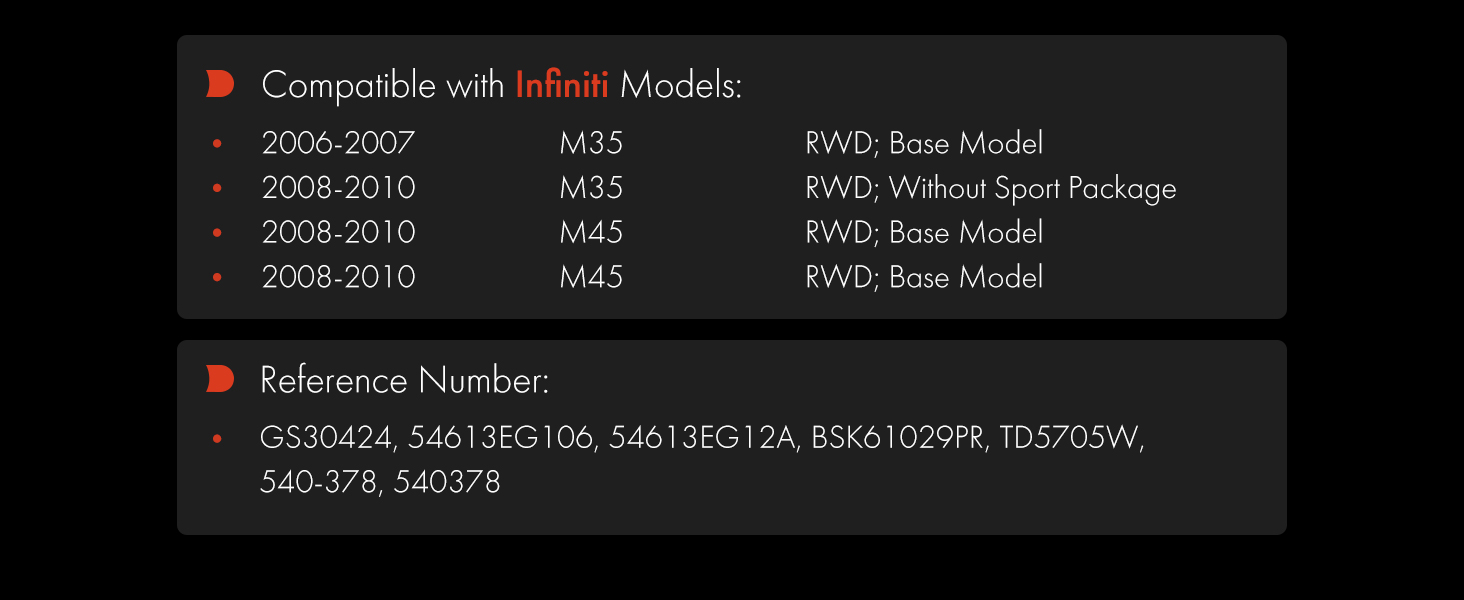Select the red Infiniti word in heading
This screenshot has height=600, width=1464.
(562, 85)
